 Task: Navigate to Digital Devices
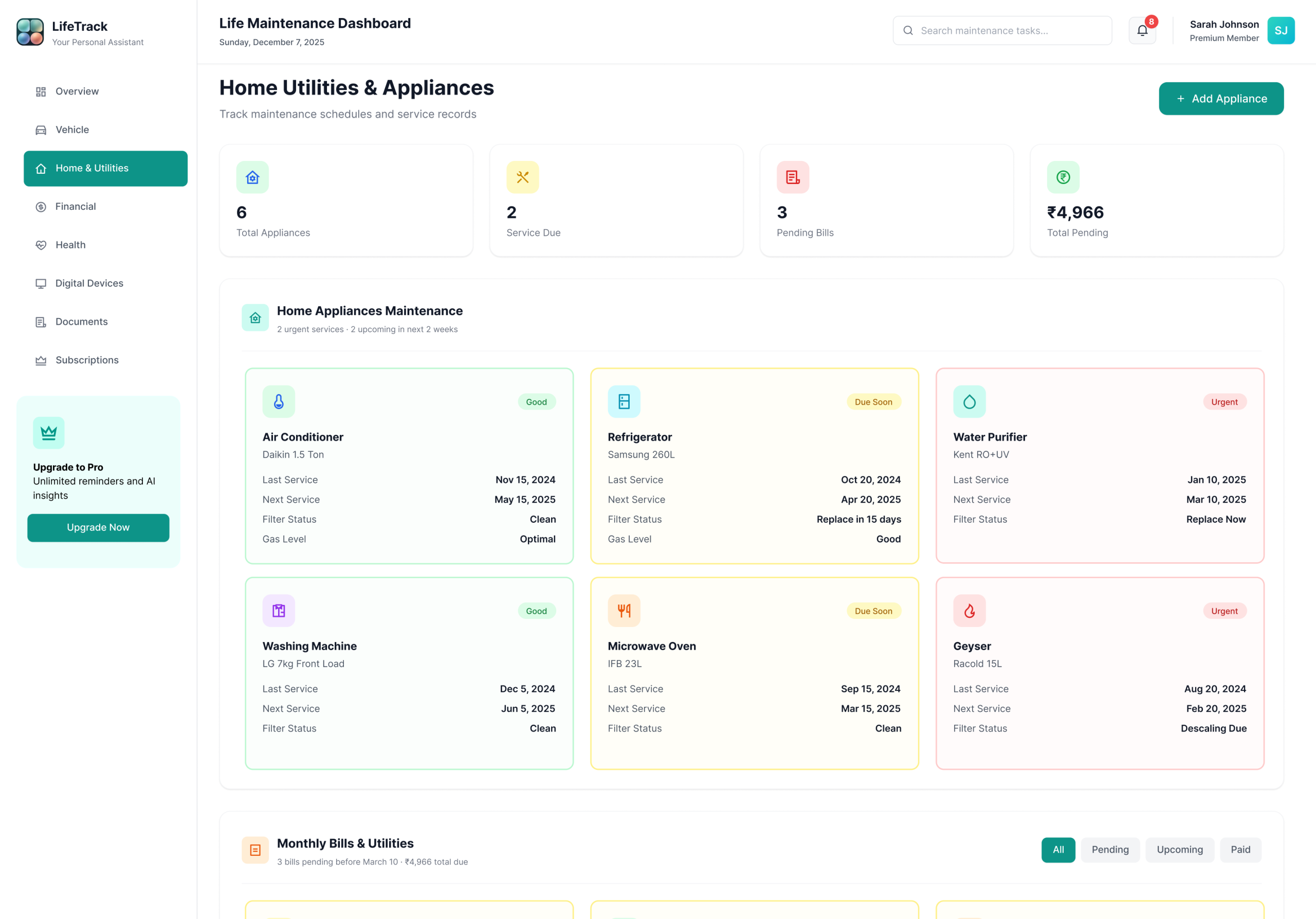(89, 283)
